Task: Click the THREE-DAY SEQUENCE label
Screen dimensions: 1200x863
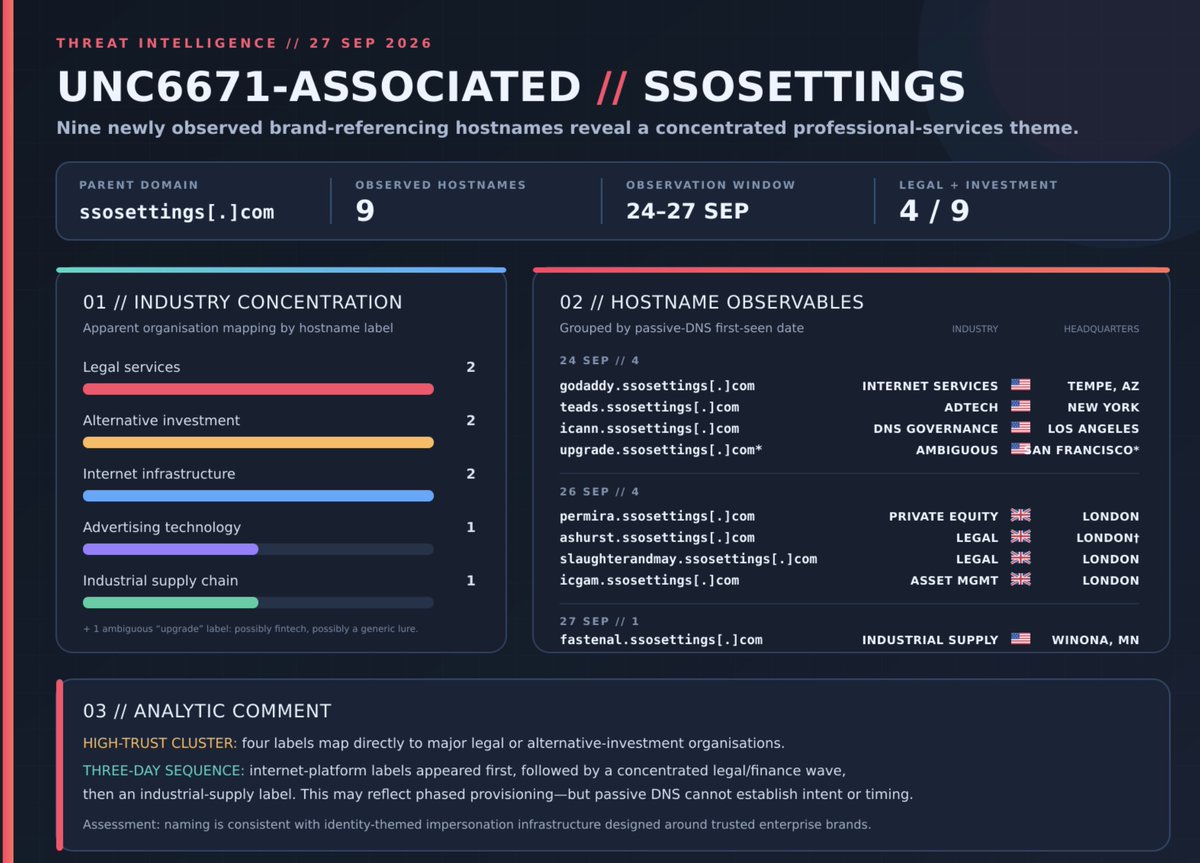Action: [164, 771]
